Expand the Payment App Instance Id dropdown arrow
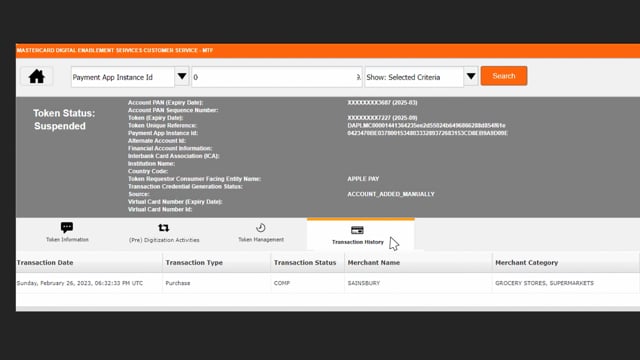640x360 pixels. click(182, 76)
